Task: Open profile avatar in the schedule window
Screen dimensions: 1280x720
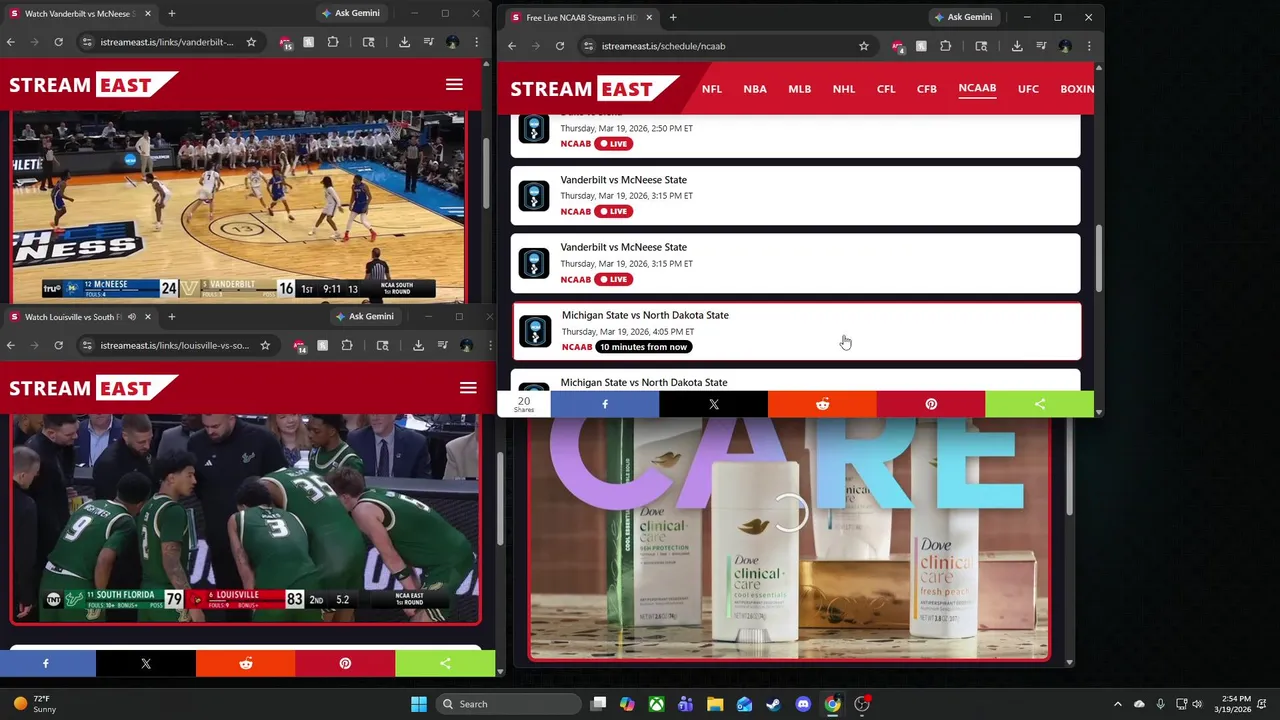Action: pyautogui.click(x=1065, y=46)
